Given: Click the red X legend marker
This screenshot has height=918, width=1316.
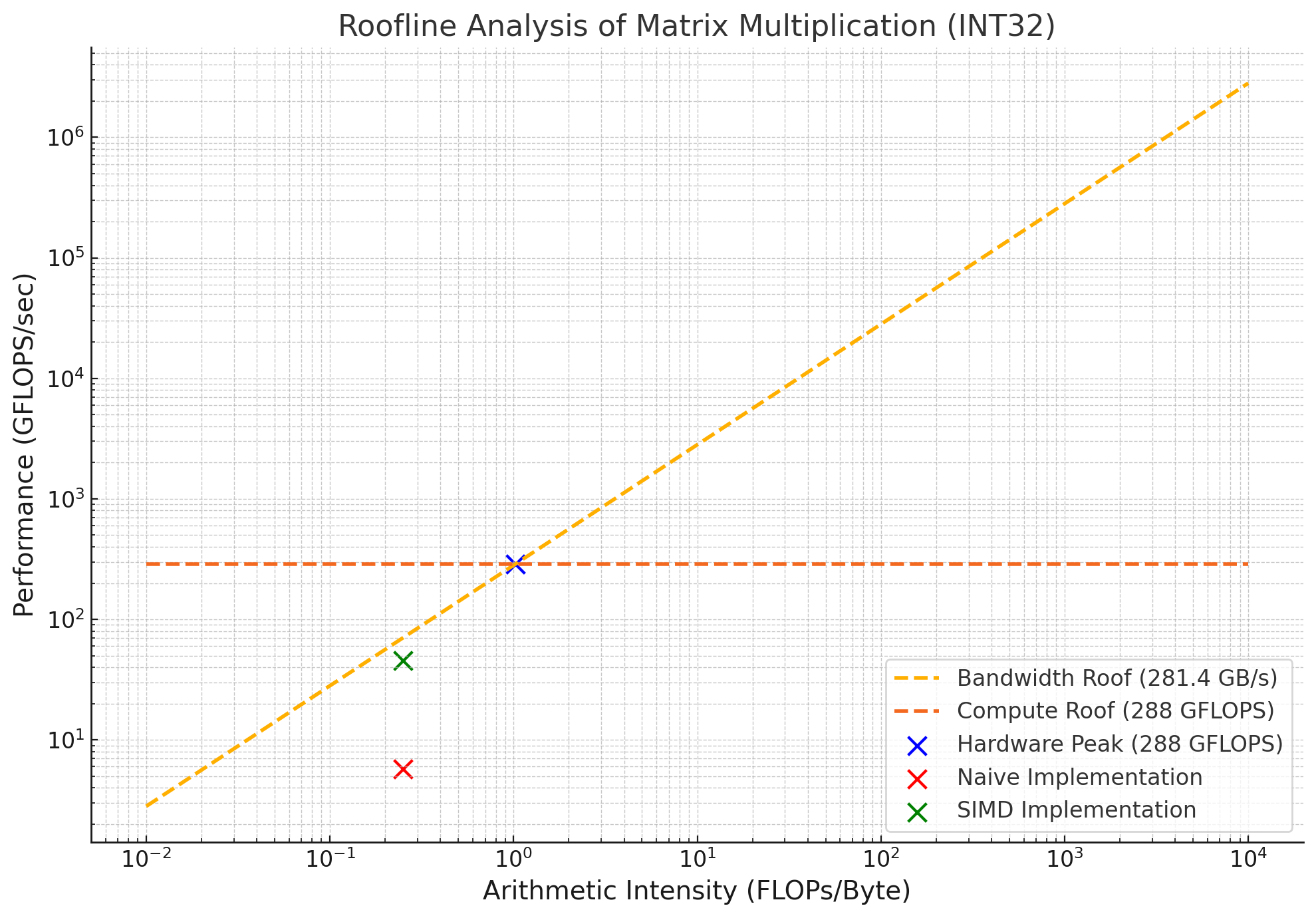Looking at the screenshot, I should pos(917,778).
